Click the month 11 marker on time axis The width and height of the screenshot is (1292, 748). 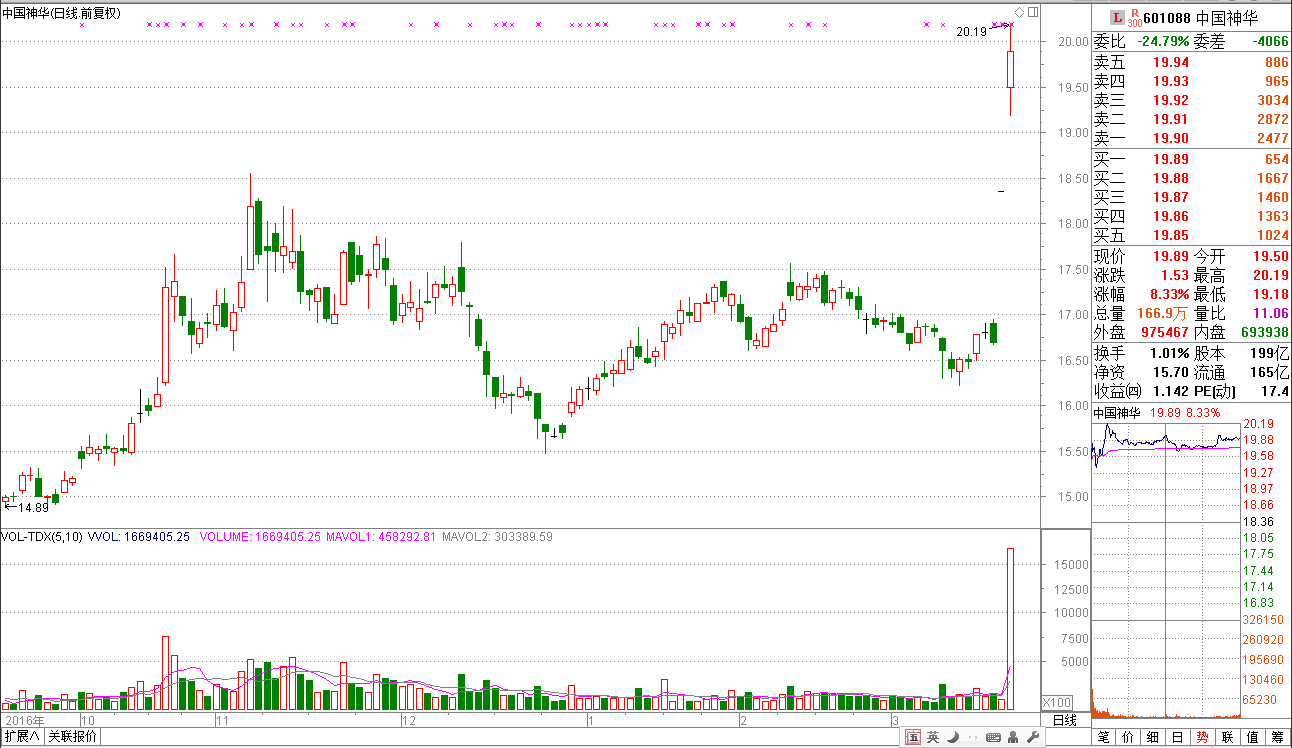pyautogui.click(x=224, y=720)
